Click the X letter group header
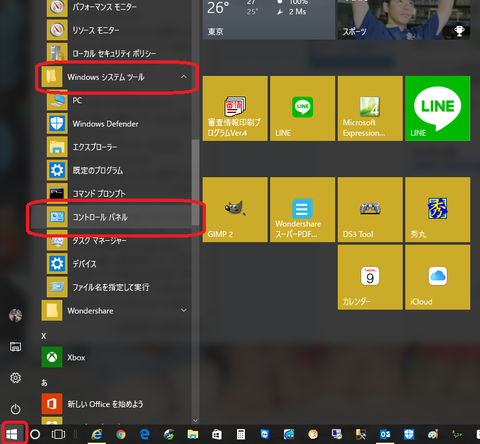This screenshot has height=444, width=480. coord(44,336)
